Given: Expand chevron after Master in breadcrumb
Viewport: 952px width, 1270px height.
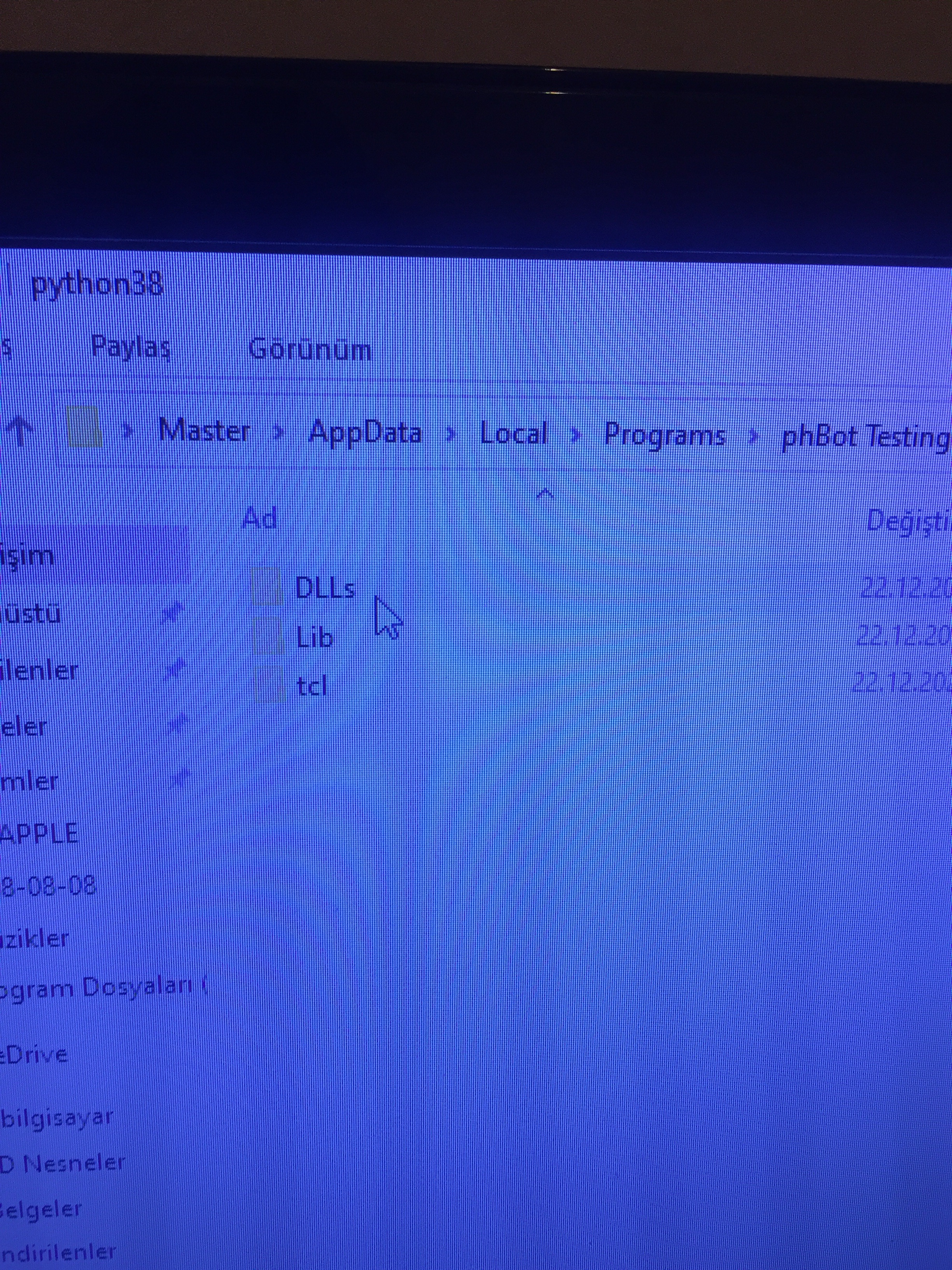Looking at the screenshot, I should pos(279,432).
